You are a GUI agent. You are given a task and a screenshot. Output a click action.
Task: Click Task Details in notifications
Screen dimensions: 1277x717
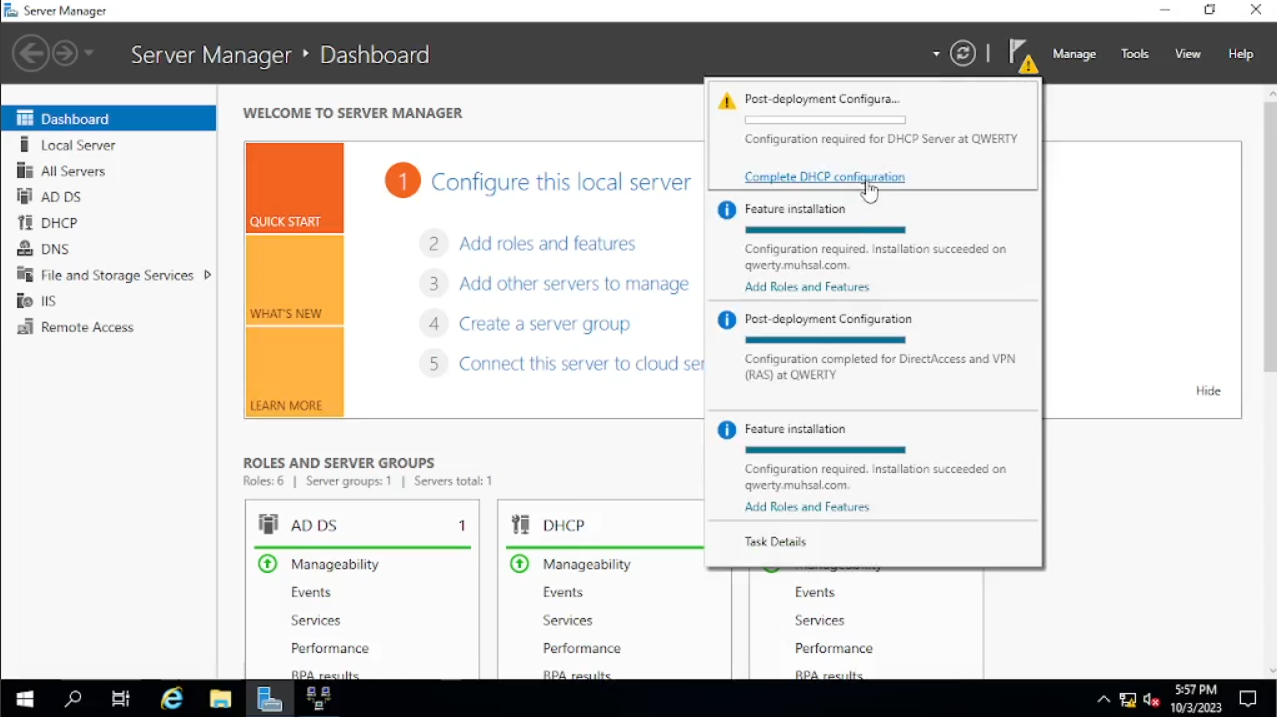point(775,542)
